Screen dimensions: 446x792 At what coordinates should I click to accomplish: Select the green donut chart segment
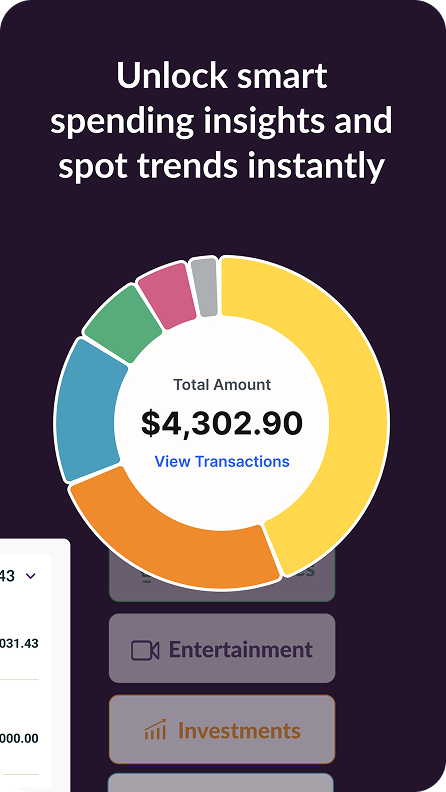(x=124, y=323)
